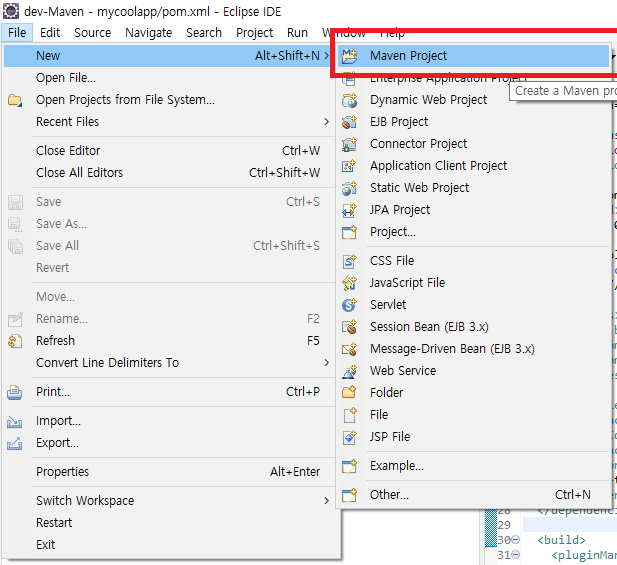
Task: Click the Alt+Enter shortcut text beside Properties
Action: click(x=295, y=472)
